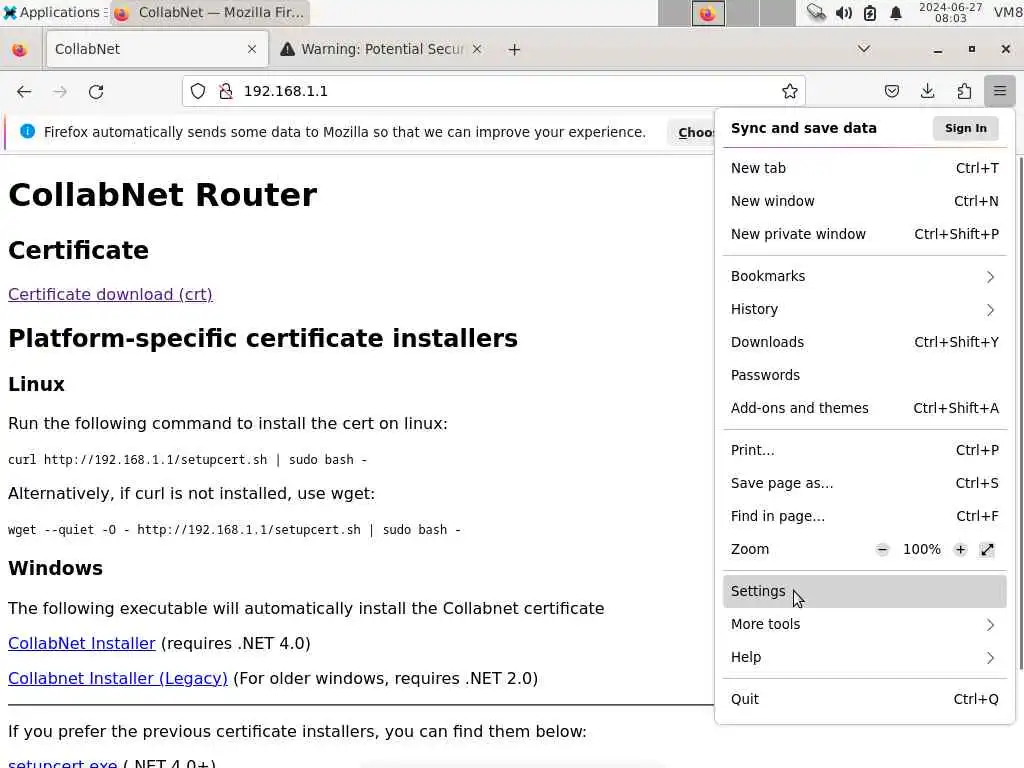
Task: Choose Print... from the menu
Action: point(864,450)
